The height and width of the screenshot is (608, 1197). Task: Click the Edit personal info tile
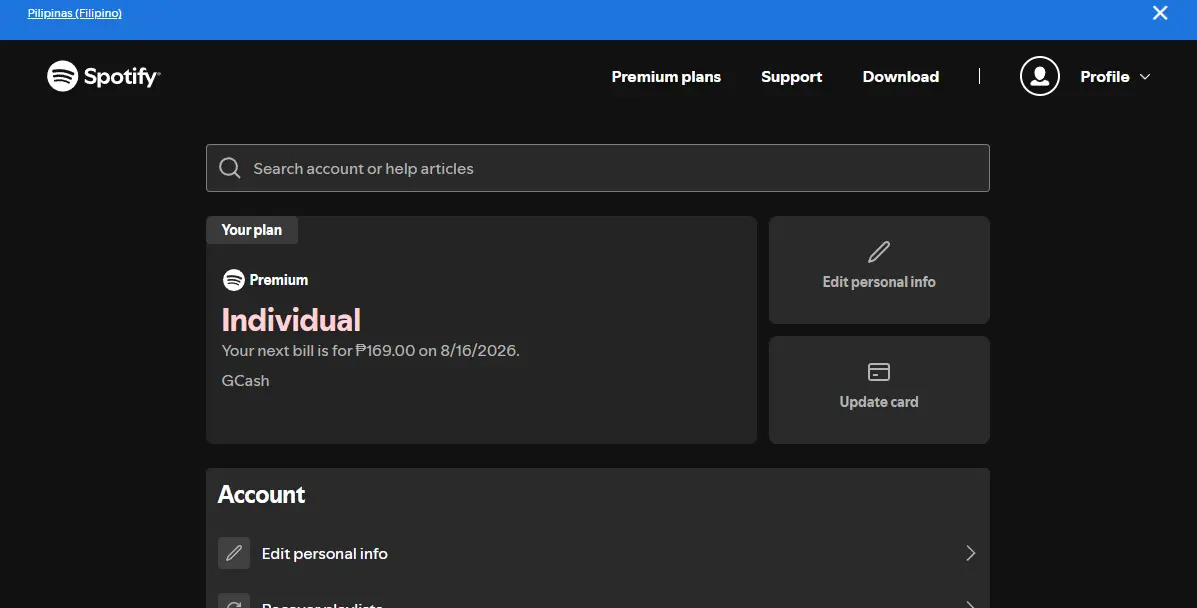coord(879,270)
